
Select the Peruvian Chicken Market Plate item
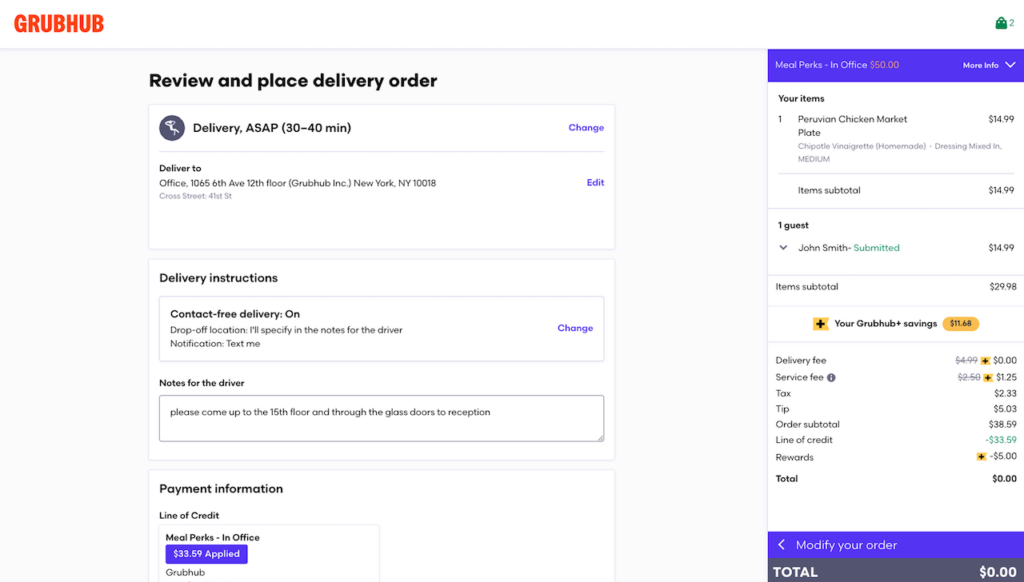852,125
